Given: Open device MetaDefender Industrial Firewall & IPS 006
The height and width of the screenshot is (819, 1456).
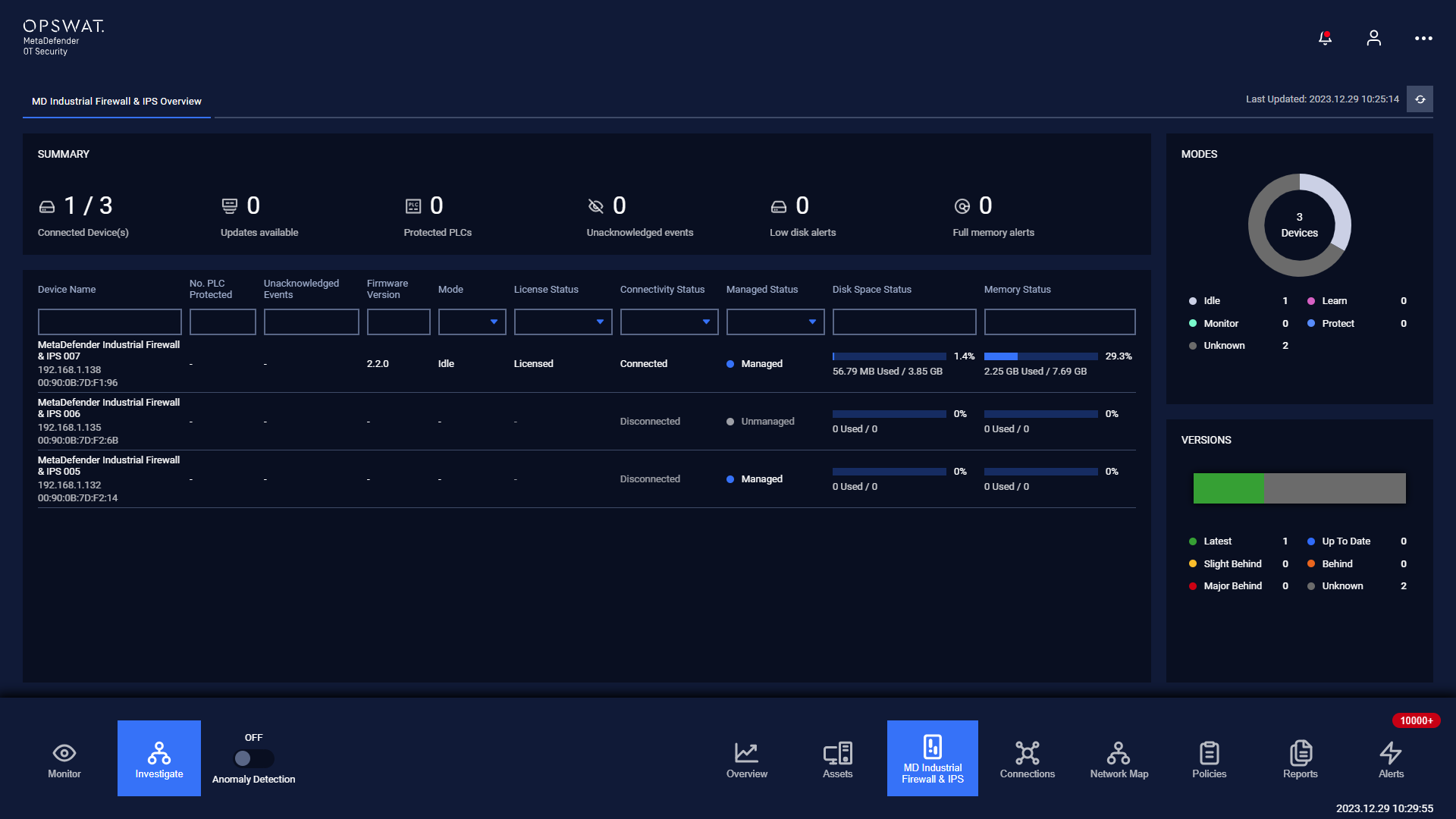Looking at the screenshot, I should click(109, 408).
